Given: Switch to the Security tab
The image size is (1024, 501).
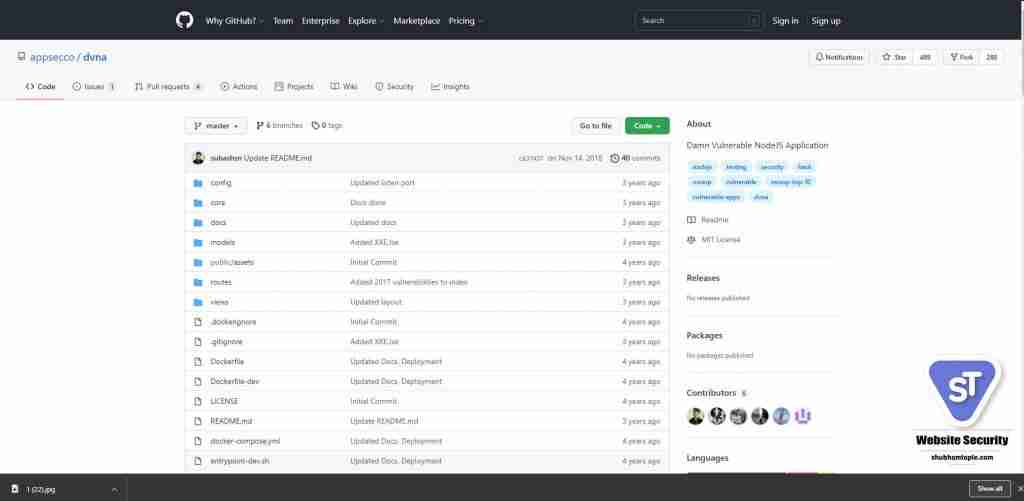Looking at the screenshot, I should point(394,86).
